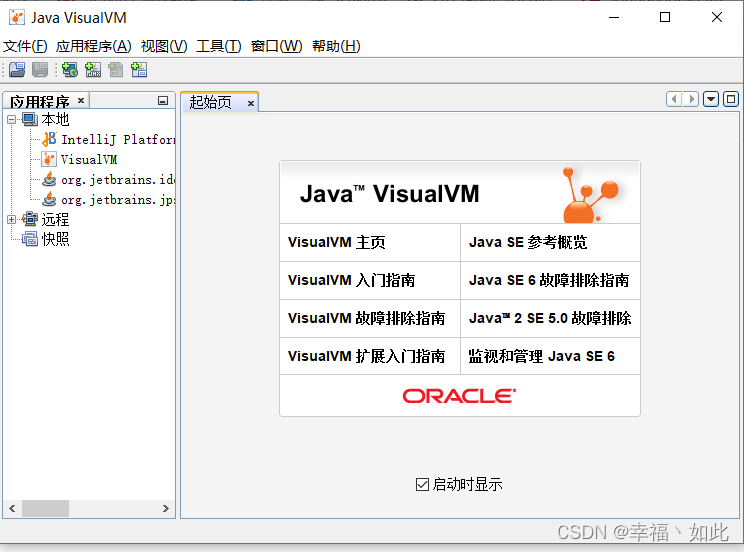744x552 pixels.
Task: Click the 远程 network icon
Action: click(30, 219)
